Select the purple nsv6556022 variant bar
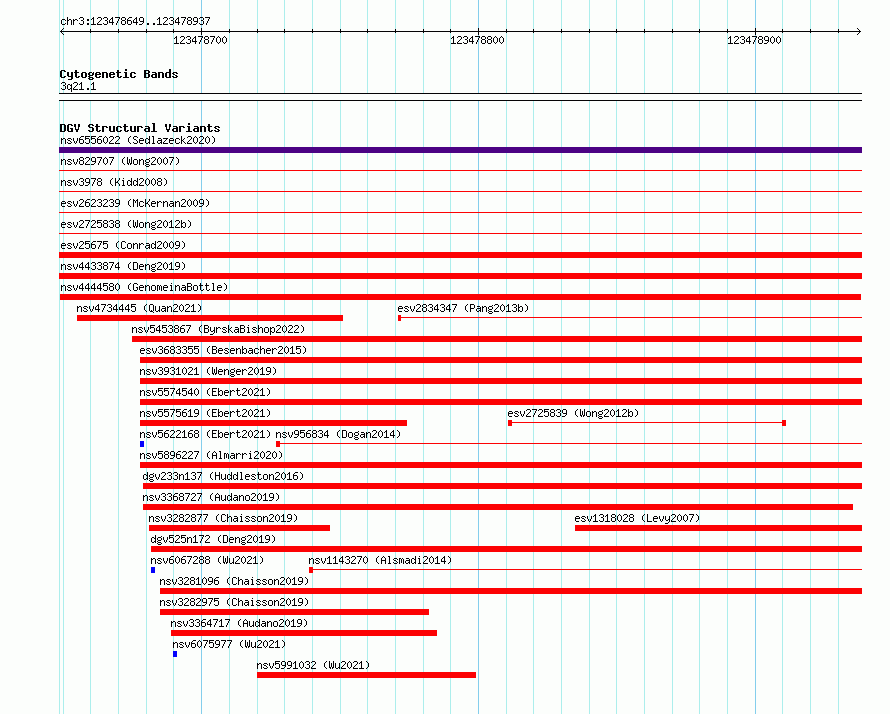 (x=460, y=150)
